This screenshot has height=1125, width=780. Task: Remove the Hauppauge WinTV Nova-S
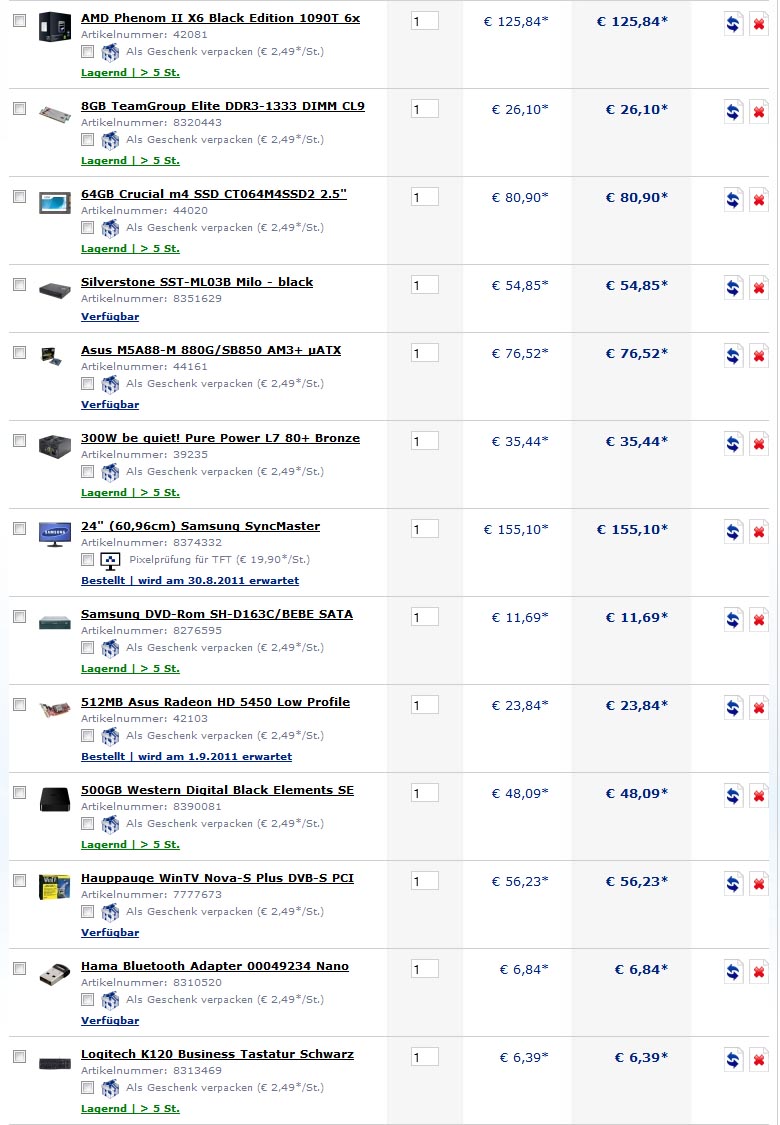click(758, 884)
